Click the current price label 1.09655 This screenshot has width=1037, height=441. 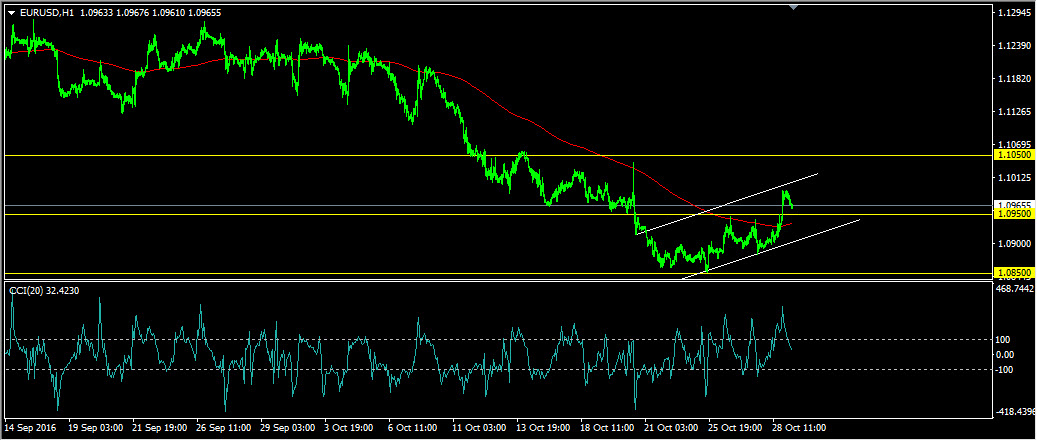point(1014,206)
